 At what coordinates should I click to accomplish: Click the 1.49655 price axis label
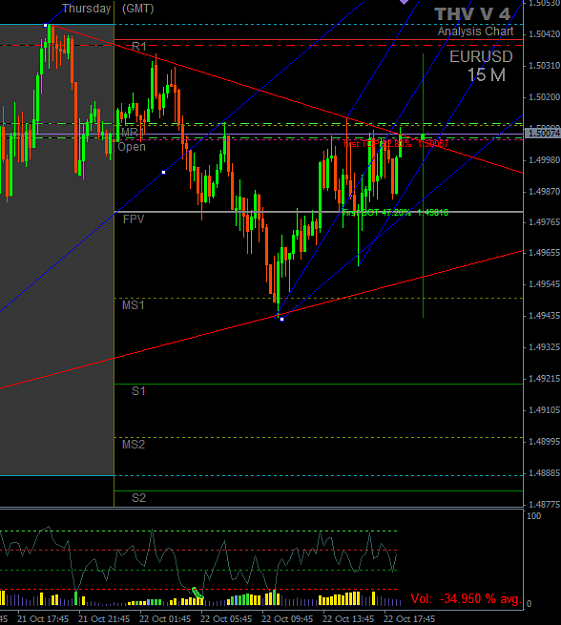pyautogui.click(x=544, y=253)
